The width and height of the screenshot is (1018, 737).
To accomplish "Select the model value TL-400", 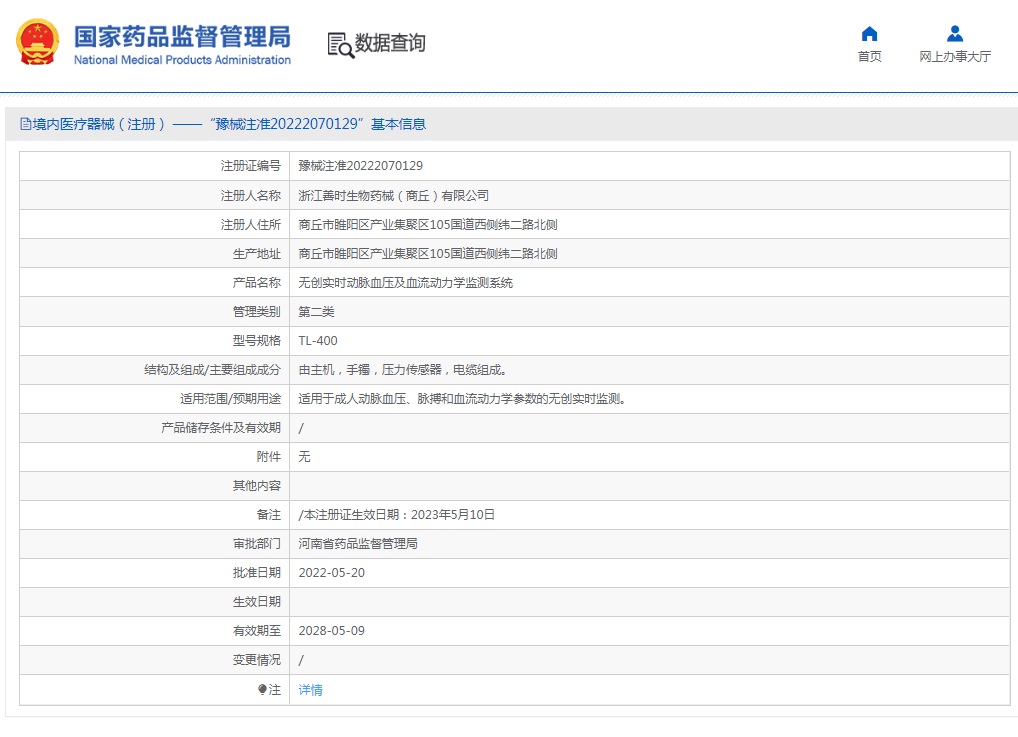I will tap(318, 341).
